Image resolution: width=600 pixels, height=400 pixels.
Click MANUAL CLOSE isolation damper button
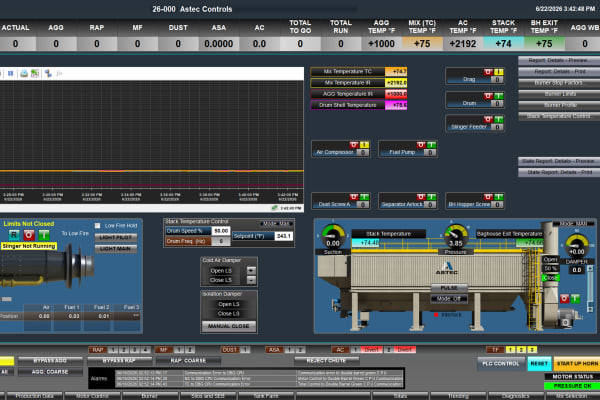[x=229, y=326]
